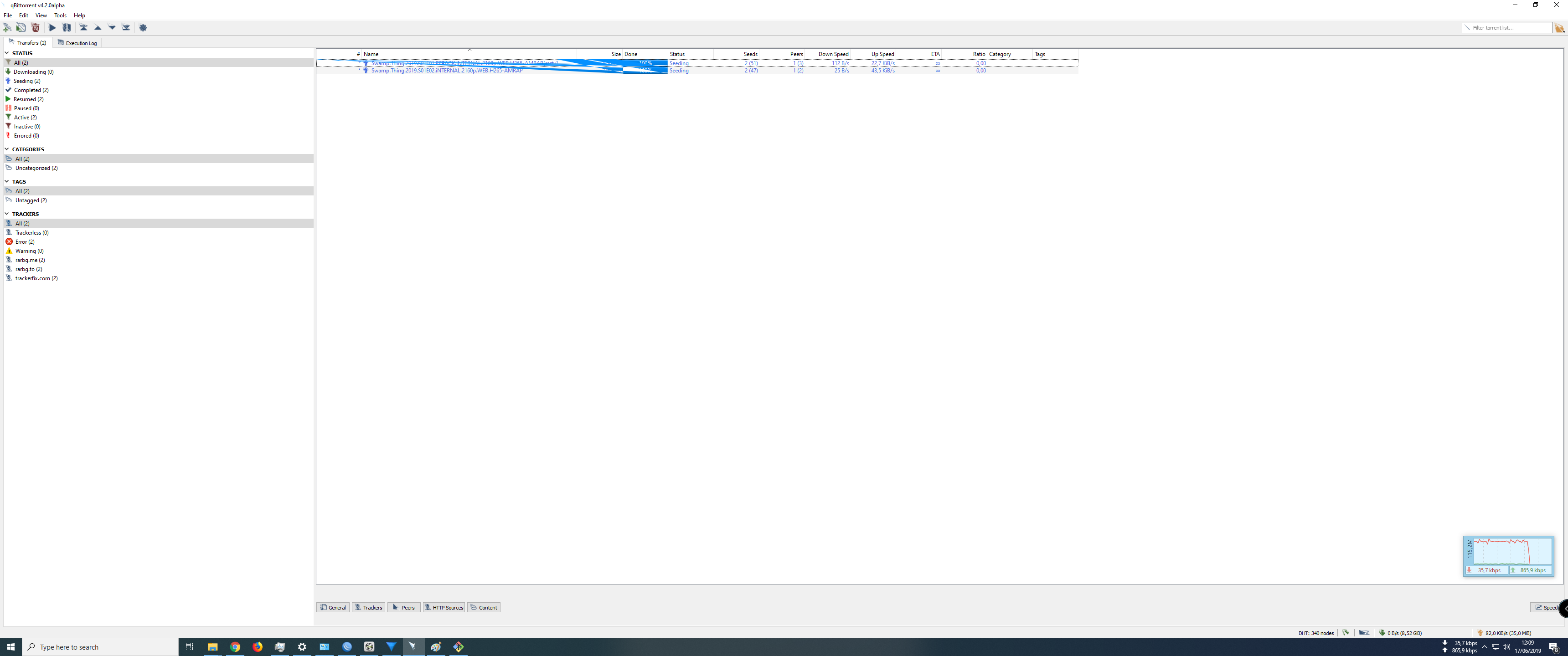Open the View menu
Image resolution: width=1568 pixels, height=656 pixels.
coord(41,15)
